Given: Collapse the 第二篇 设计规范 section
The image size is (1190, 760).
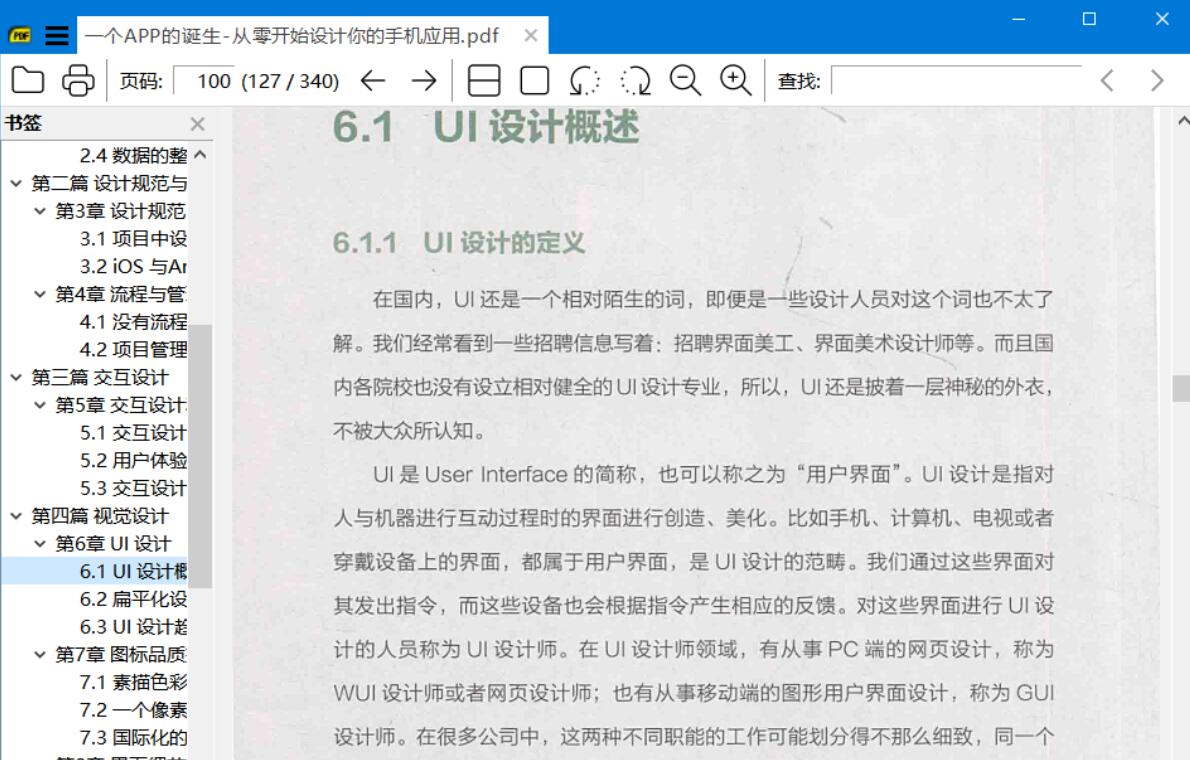Looking at the screenshot, I should (x=15, y=183).
